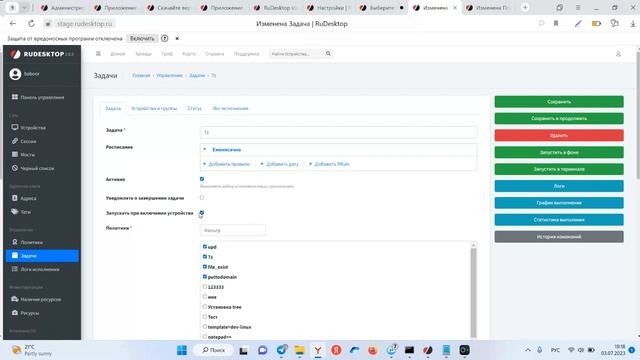Toggle Запускать при включении устройства checkbox
This screenshot has width=640, height=360.
pos(202,213)
